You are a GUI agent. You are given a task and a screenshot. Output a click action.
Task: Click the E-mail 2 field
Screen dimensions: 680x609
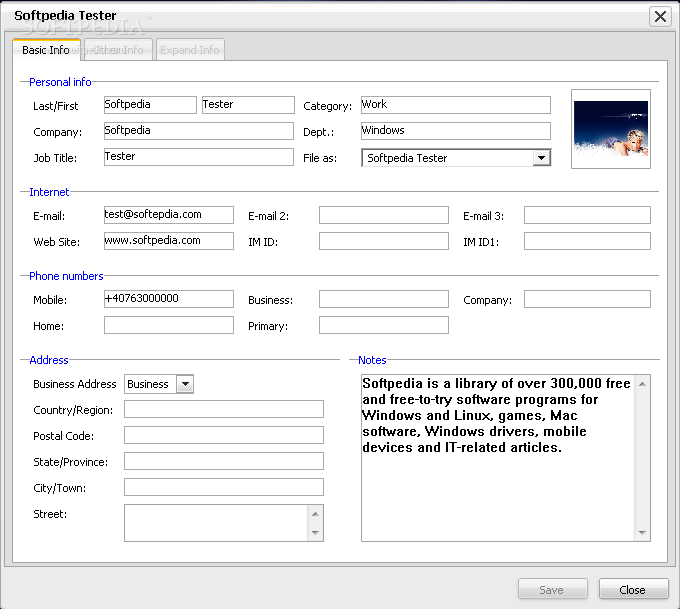tap(384, 215)
